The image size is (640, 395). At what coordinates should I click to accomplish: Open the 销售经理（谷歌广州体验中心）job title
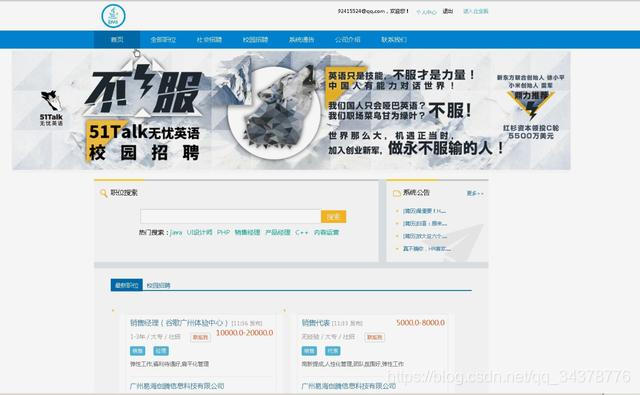179,323
